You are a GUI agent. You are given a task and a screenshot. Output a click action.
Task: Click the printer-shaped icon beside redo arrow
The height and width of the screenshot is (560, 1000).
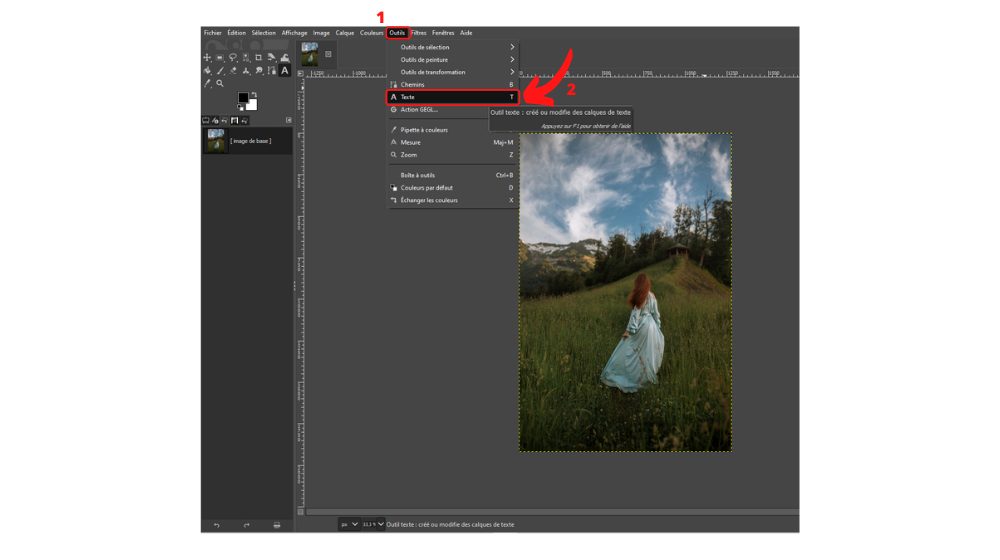click(277, 525)
